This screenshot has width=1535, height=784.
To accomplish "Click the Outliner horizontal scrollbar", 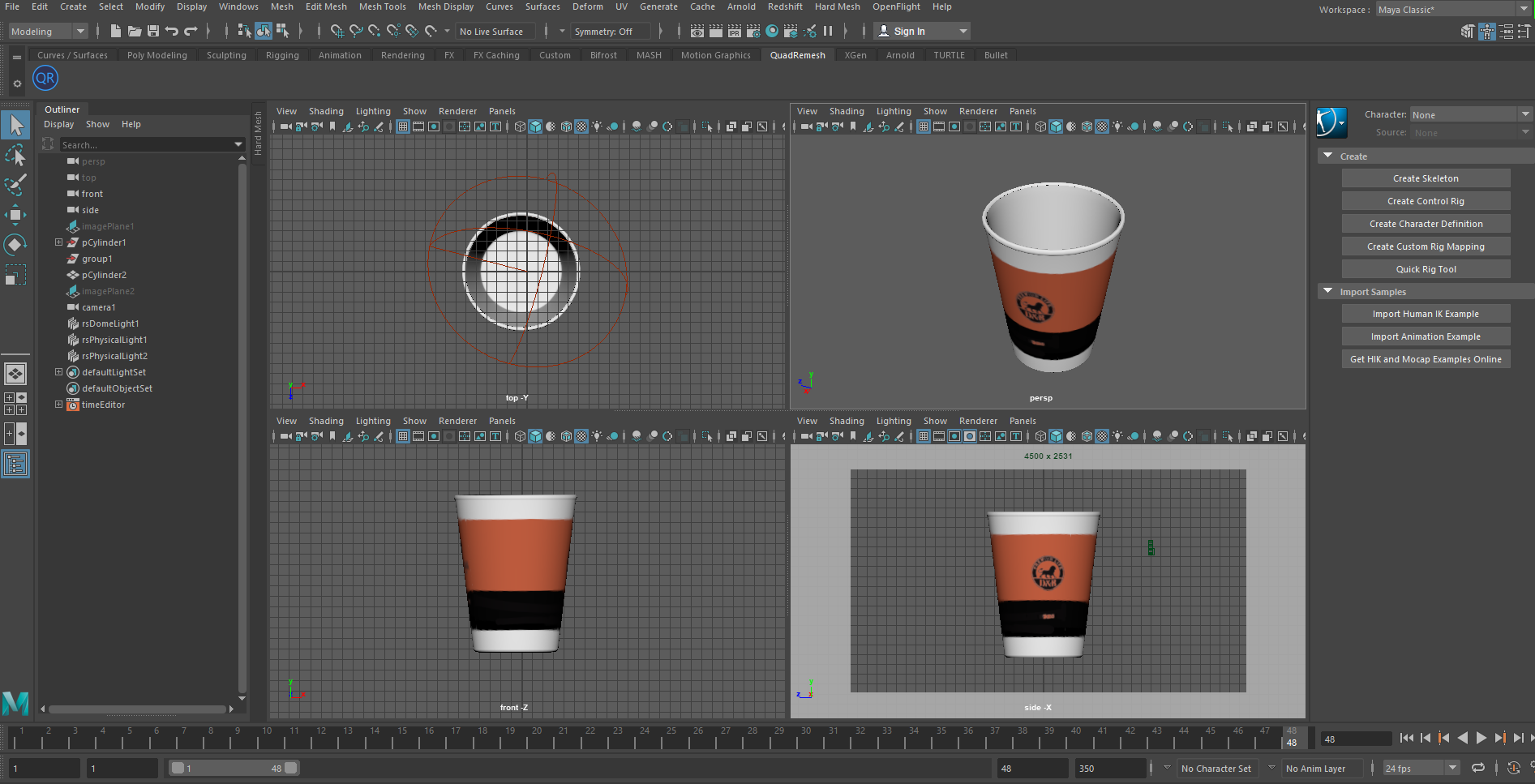I will pos(137,709).
